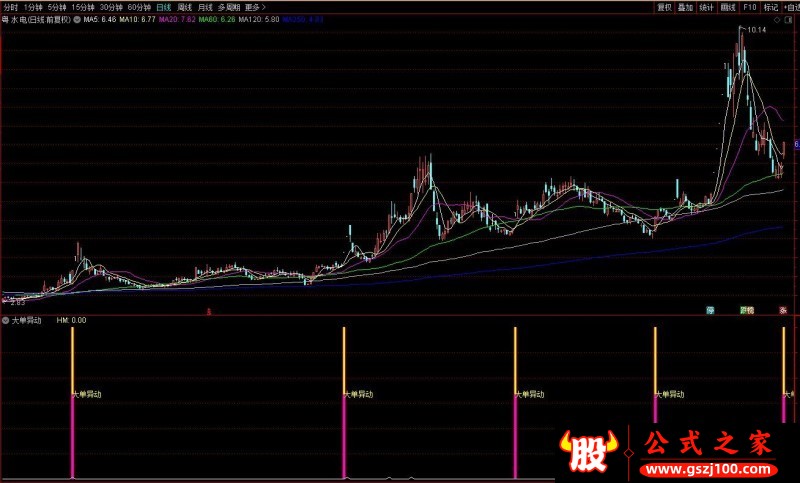Click the first 大单异动 signal bar
Viewport: 800px width, 483px height.
pos(72,403)
